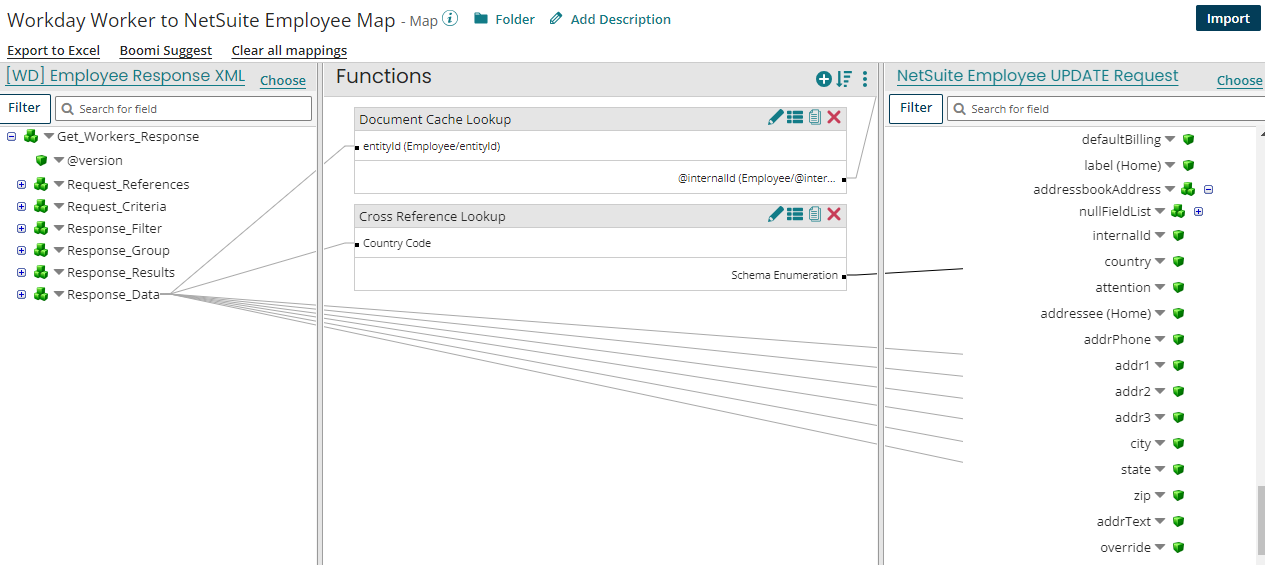Open dropdown arrow for zip field
Viewport: 1265px width, 565px height.
pyautogui.click(x=1160, y=495)
